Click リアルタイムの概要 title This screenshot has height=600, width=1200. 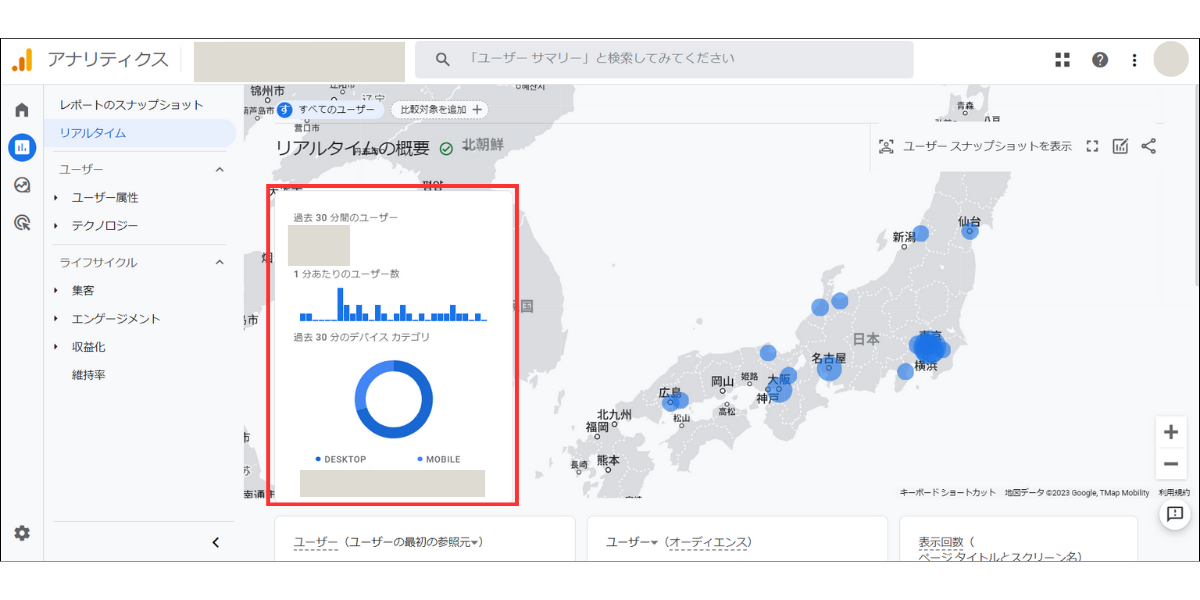click(352, 149)
